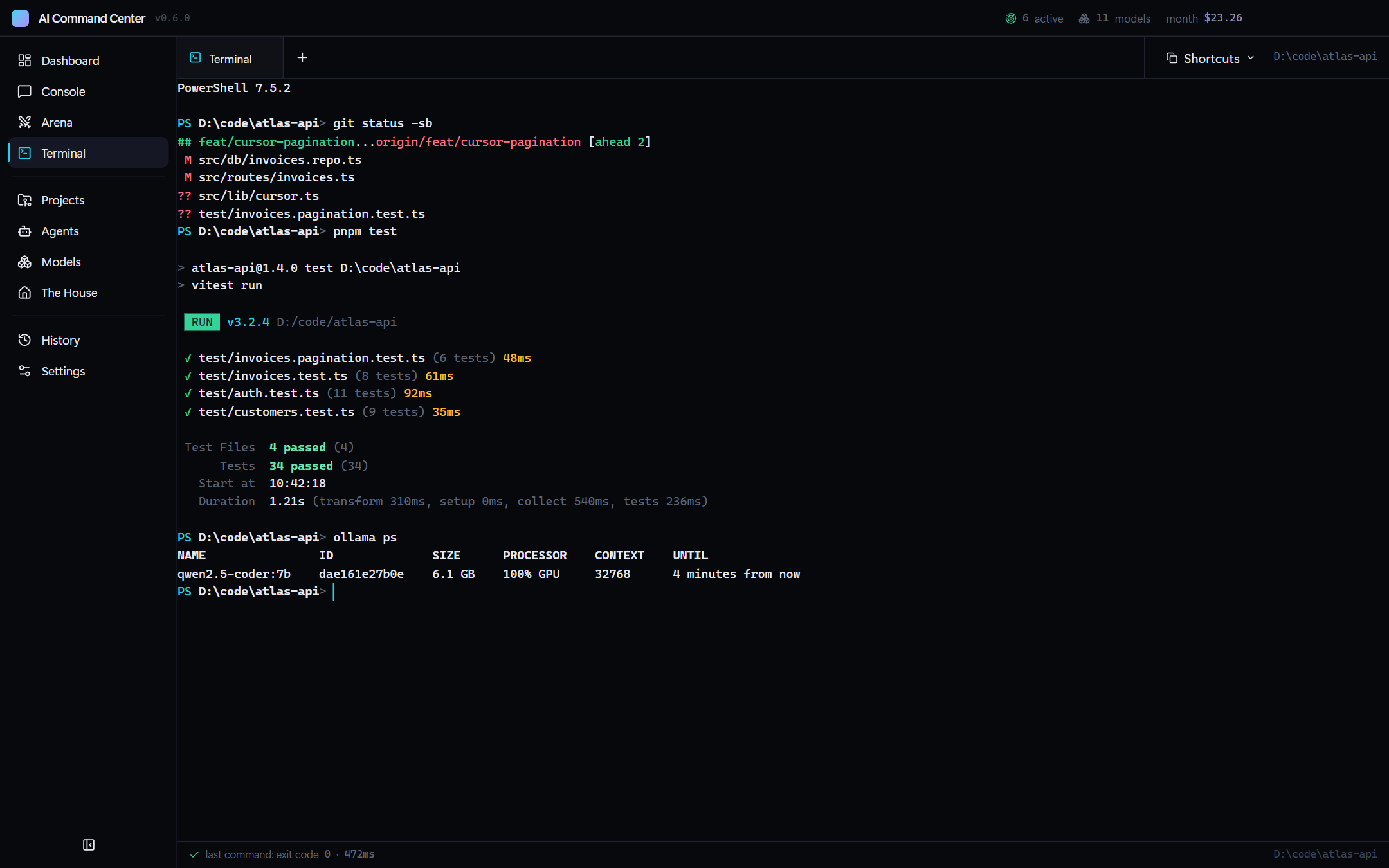The image size is (1389, 868).
Task: Click the Terminal tab icon
Action: pos(195,58)
